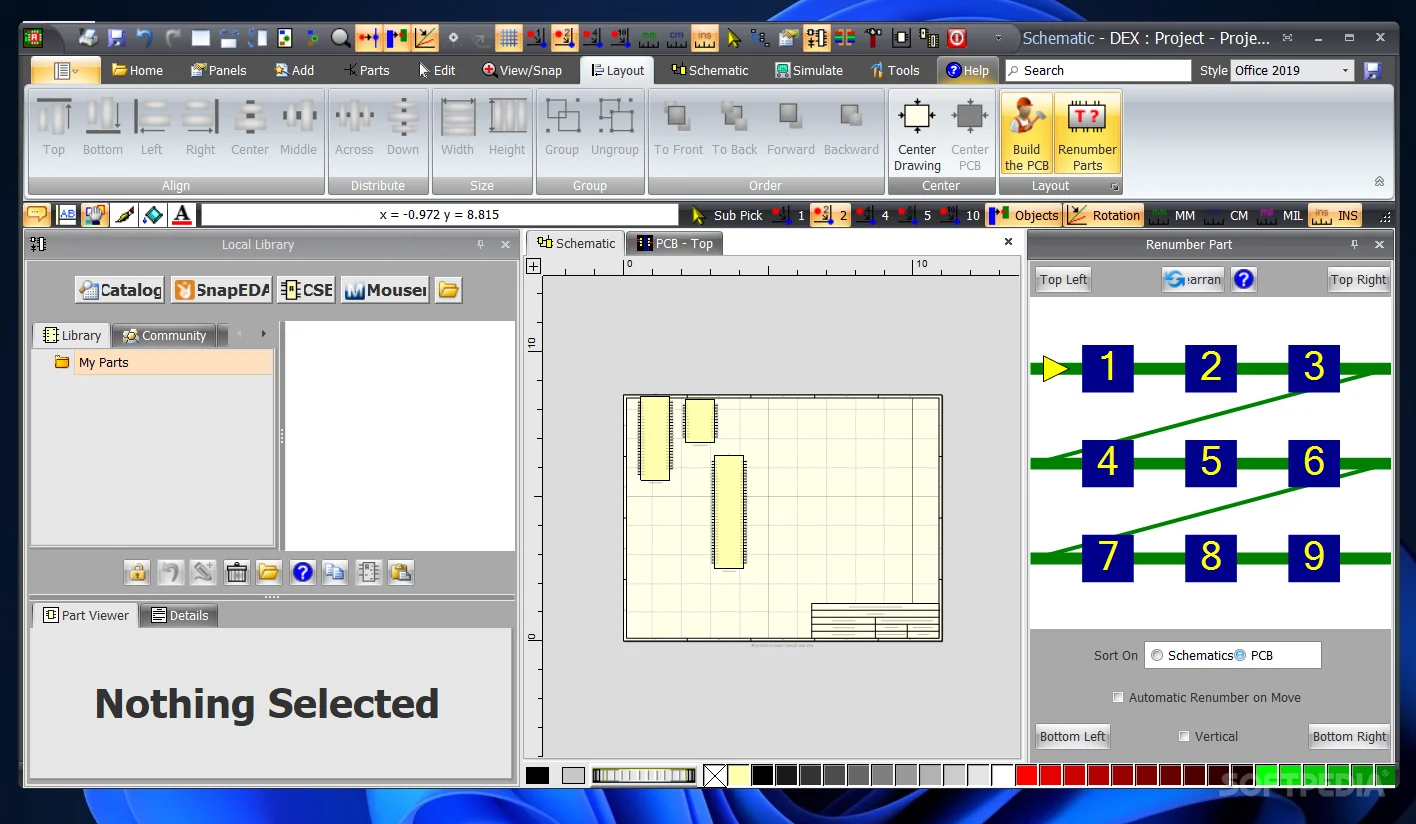
Task: Select the CSE library source
Action: point(306,289)
